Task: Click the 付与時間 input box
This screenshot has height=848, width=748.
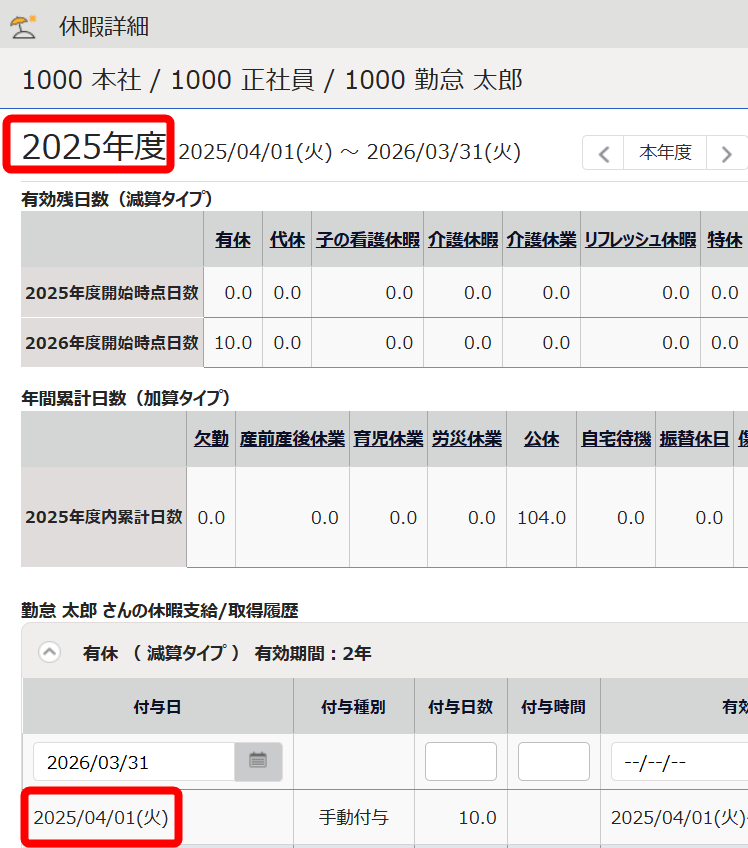Action: [x=554, y=761]
